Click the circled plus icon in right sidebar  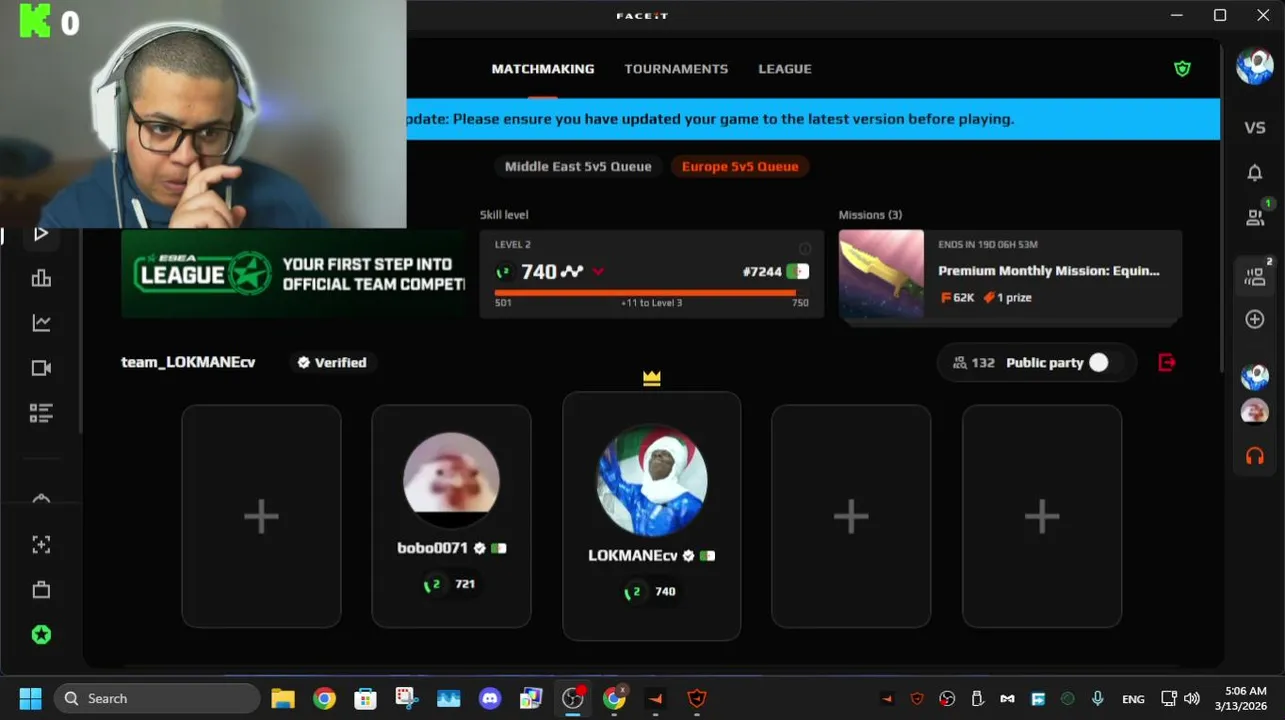1255,319
